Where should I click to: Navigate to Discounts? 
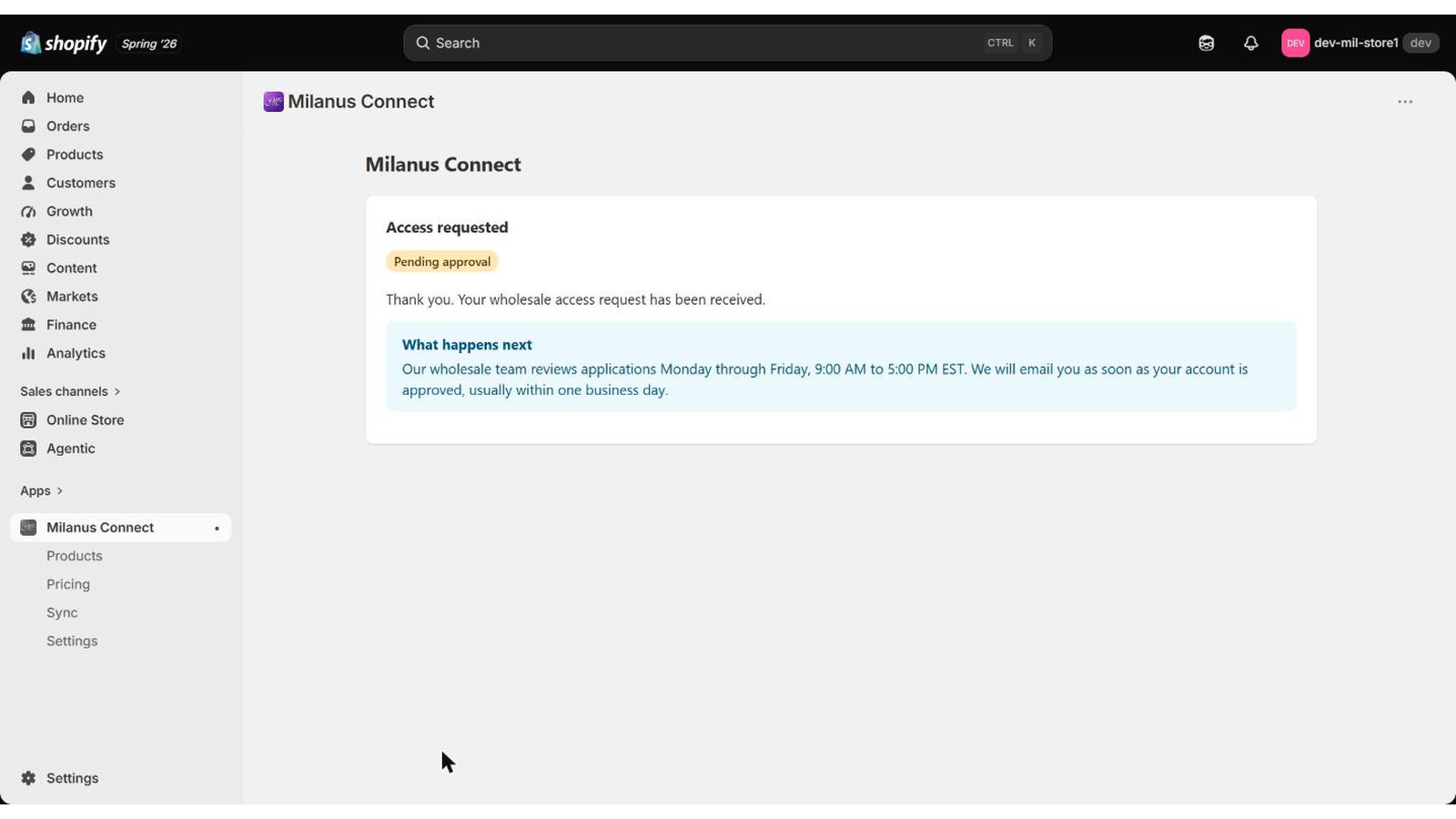point(120,239)
